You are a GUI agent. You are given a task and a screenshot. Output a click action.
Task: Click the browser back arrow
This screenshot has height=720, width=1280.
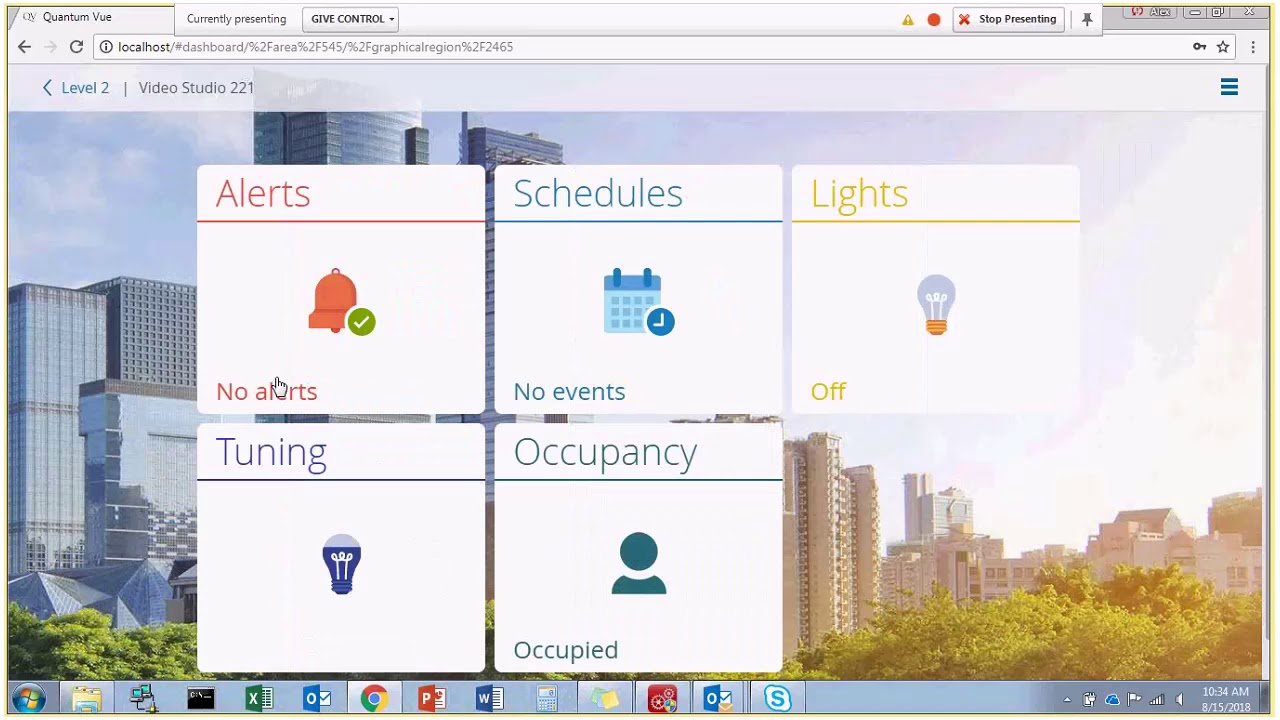(25, 46)
